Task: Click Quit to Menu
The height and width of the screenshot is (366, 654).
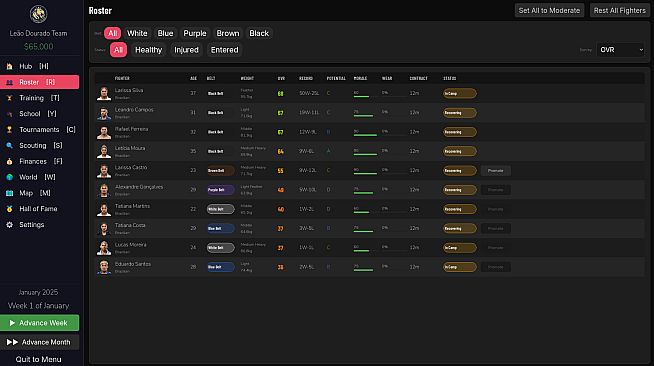Action: click(x=38, y=359)
